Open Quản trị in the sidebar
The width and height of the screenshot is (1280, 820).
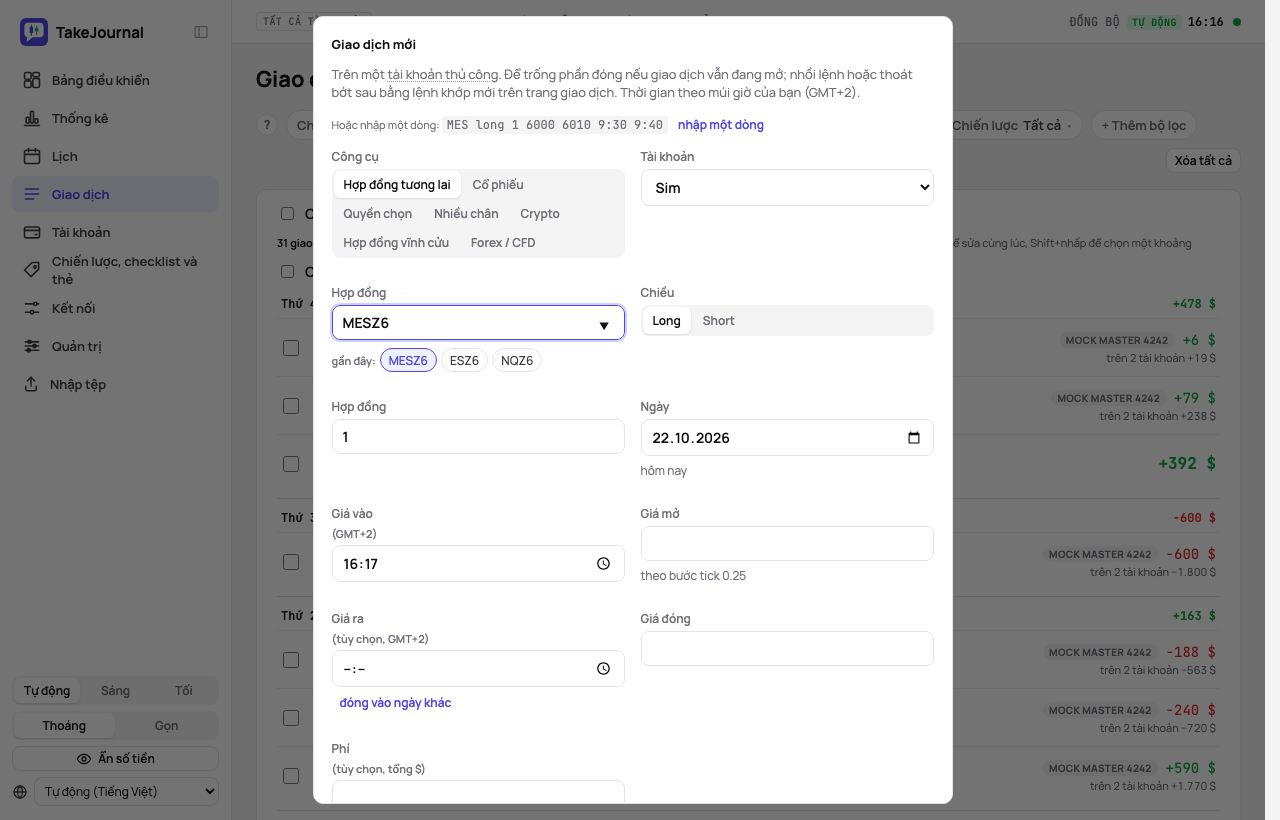[115, 346]
